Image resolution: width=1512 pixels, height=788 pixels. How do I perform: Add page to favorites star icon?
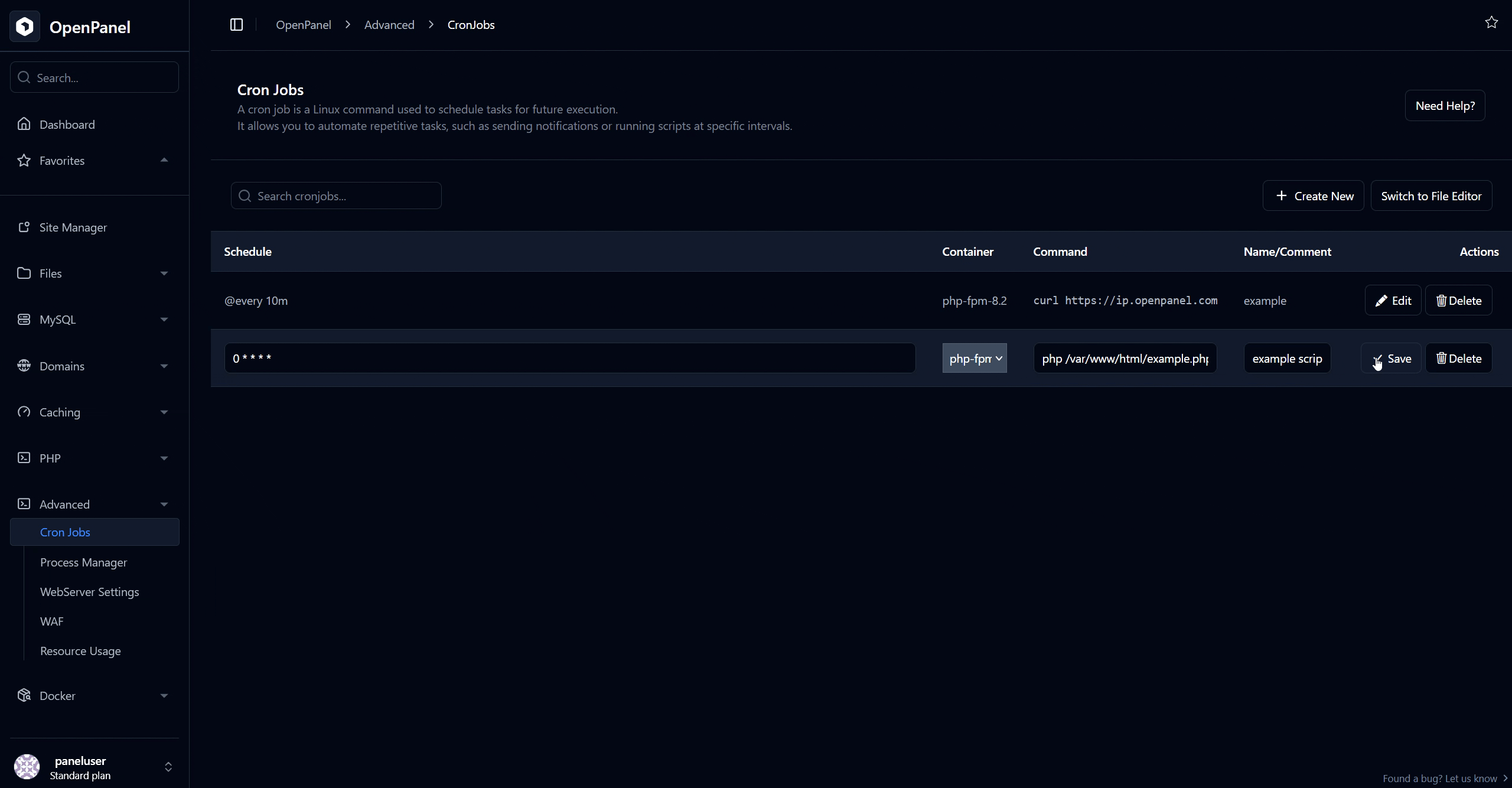pos(1491,22)
